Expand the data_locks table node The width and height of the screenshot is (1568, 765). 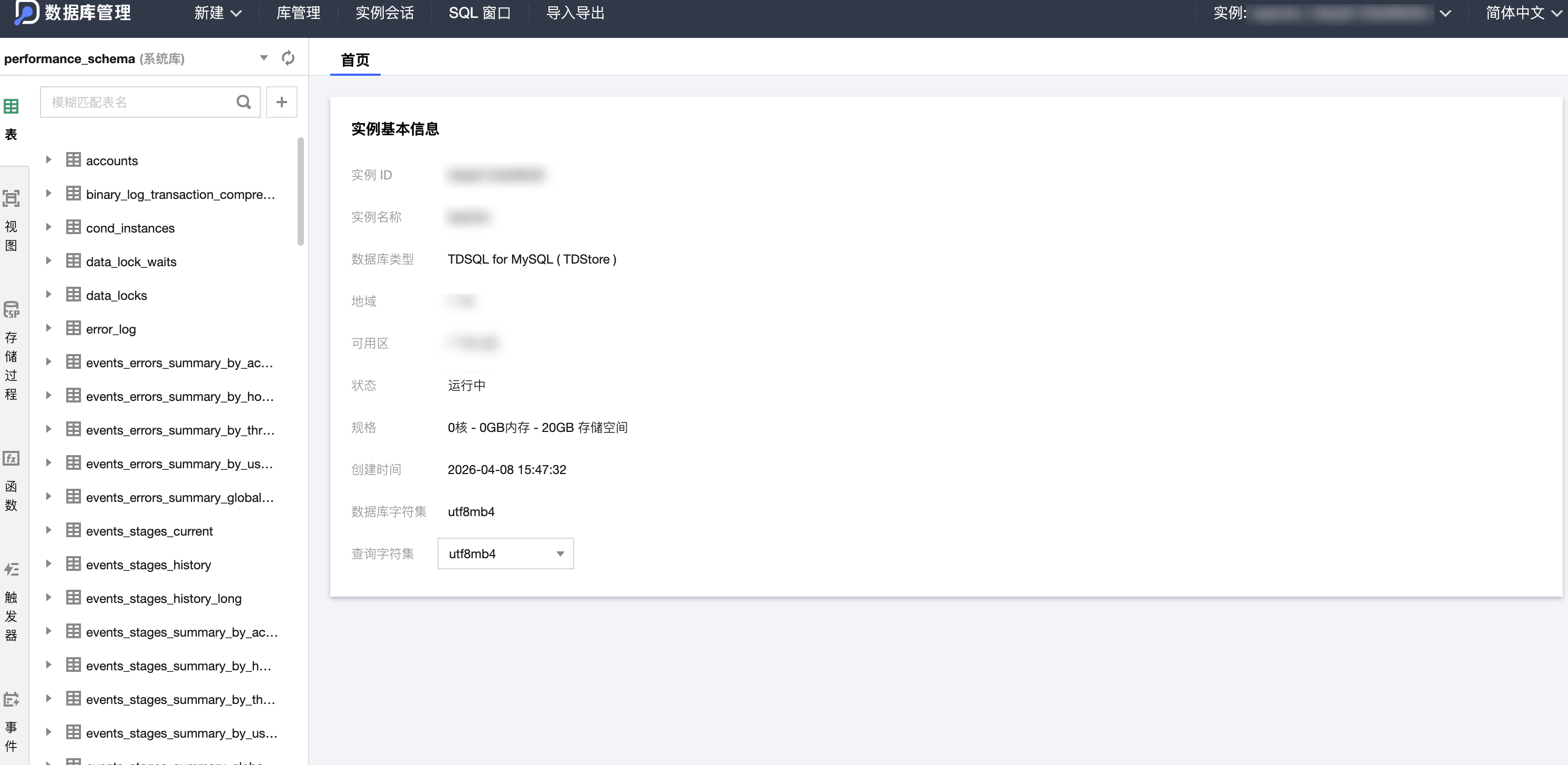49,294
